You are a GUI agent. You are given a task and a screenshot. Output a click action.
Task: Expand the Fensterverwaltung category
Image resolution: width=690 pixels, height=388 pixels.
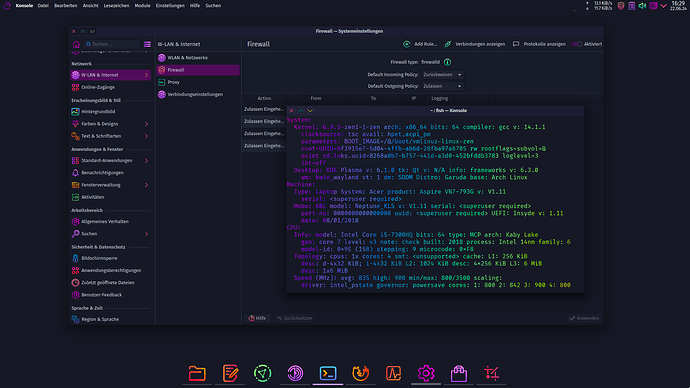(110, 185)
